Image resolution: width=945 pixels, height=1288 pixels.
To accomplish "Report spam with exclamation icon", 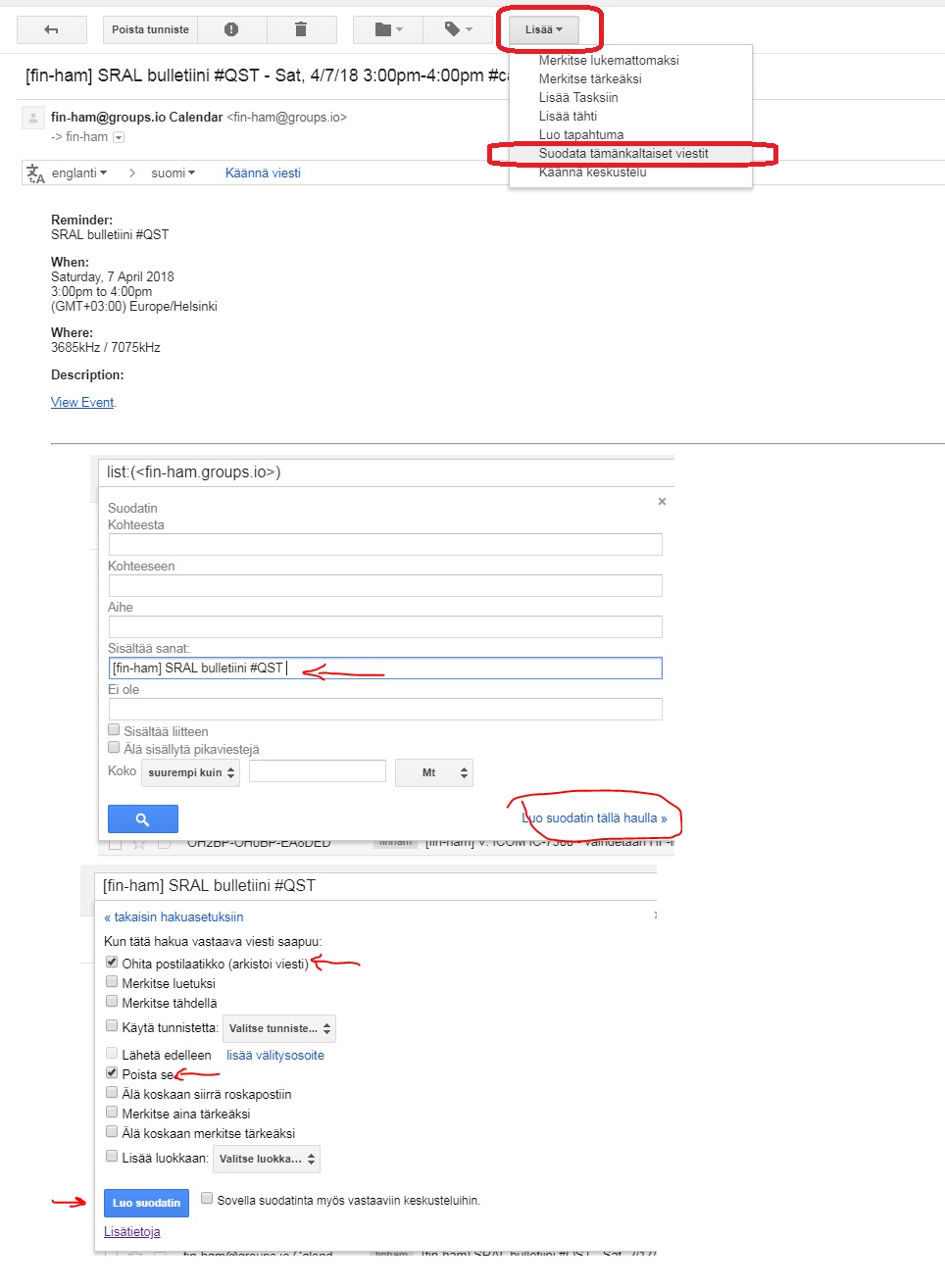I will pos(231,29).
